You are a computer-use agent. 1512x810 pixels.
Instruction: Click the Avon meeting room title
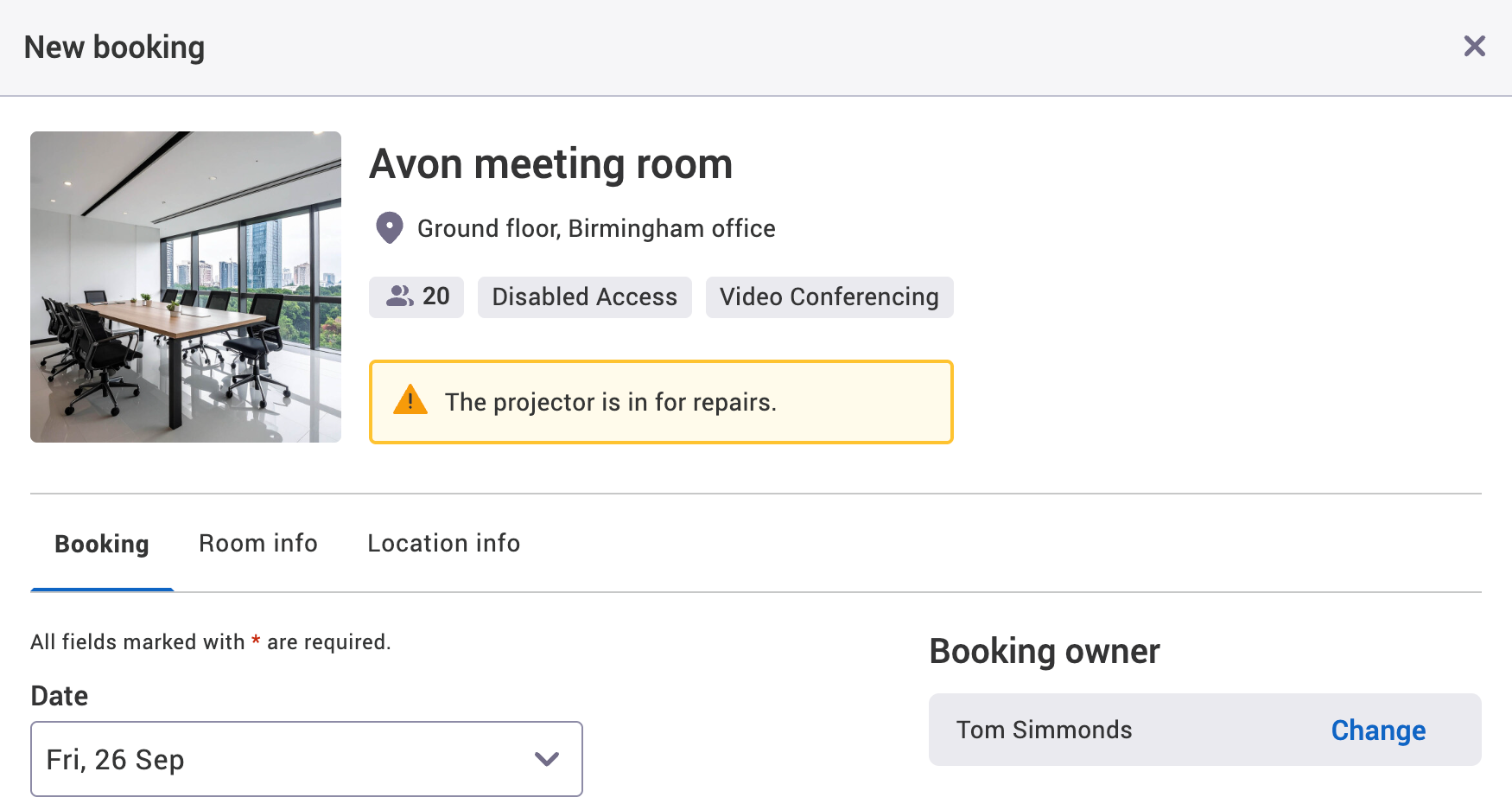click(x=550, y=163)
